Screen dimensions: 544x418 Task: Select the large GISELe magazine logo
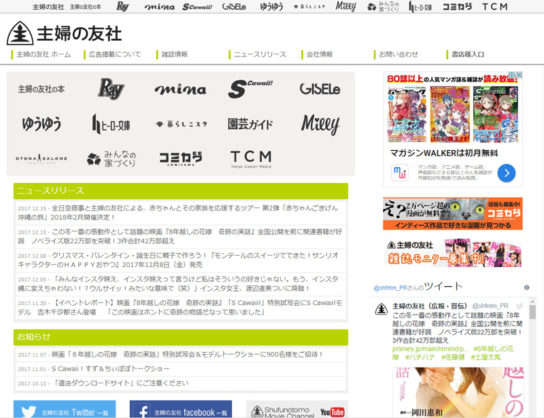pyautogui.click(x=320, y=89)
